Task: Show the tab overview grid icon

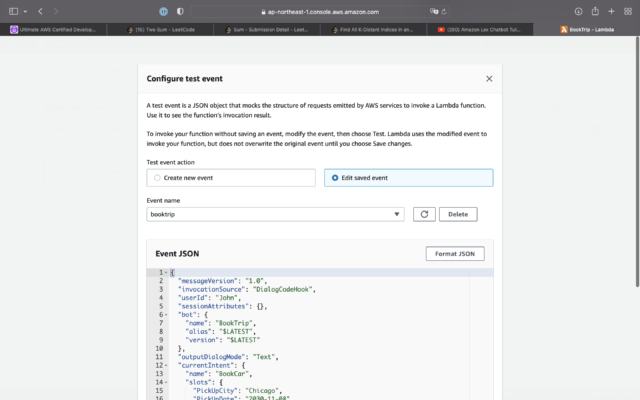Action: pos(628,11)
